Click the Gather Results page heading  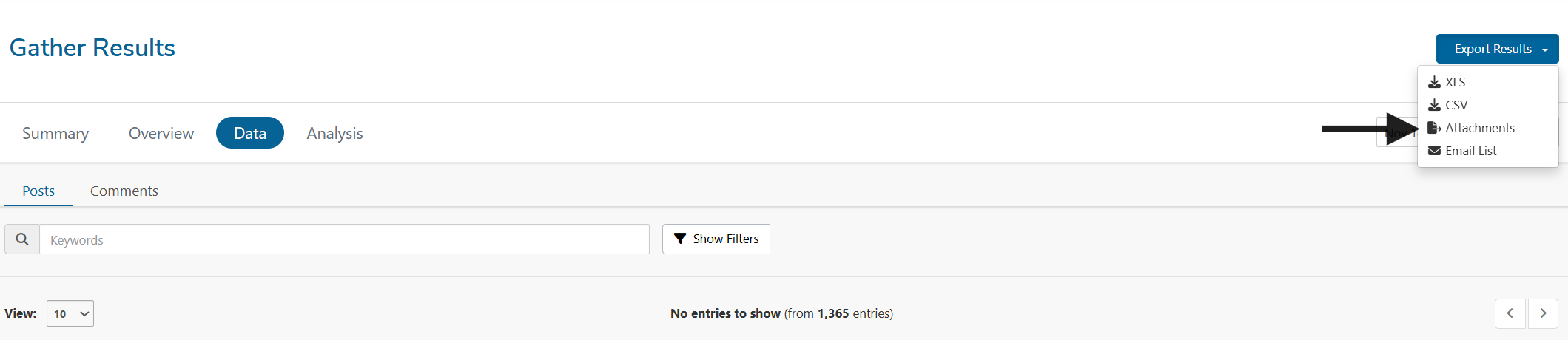coord(92,48)
